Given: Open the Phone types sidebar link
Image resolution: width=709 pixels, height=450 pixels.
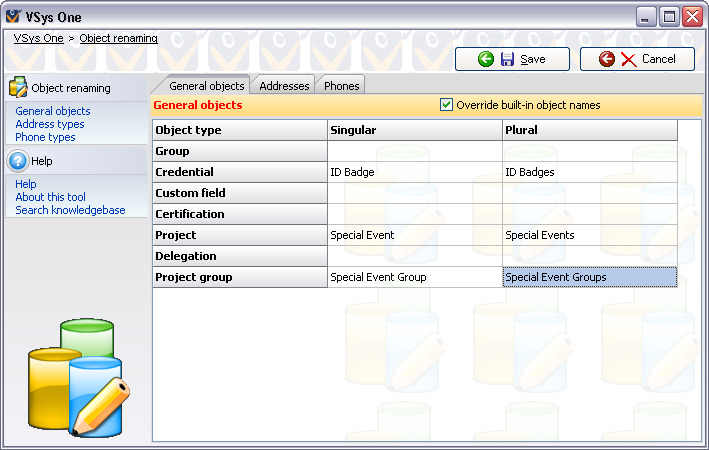Looking at the screenshot, I should (x=45, y=137).
